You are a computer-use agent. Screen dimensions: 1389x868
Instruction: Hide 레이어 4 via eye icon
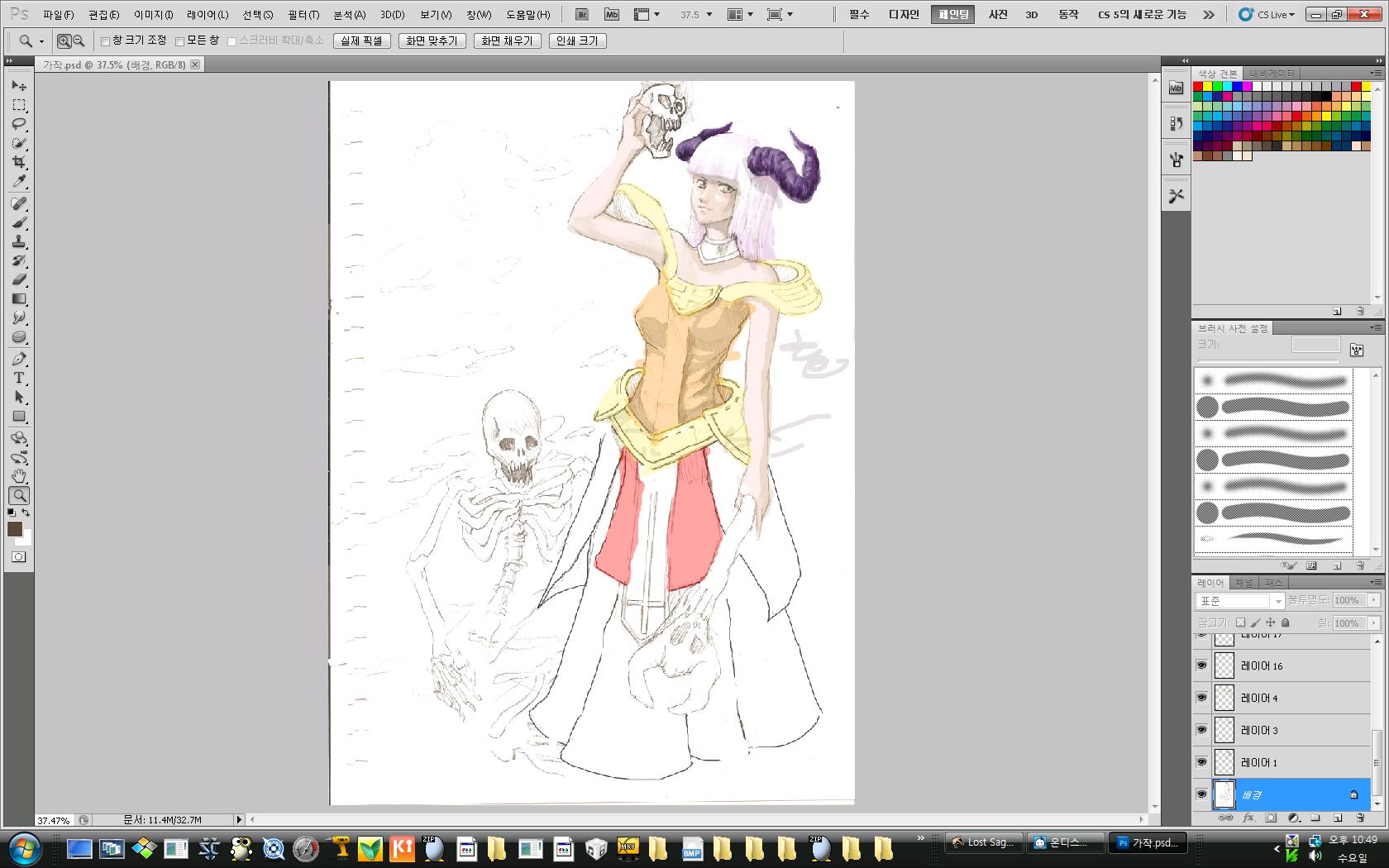pyautogui.click(x=1201, y=698)
